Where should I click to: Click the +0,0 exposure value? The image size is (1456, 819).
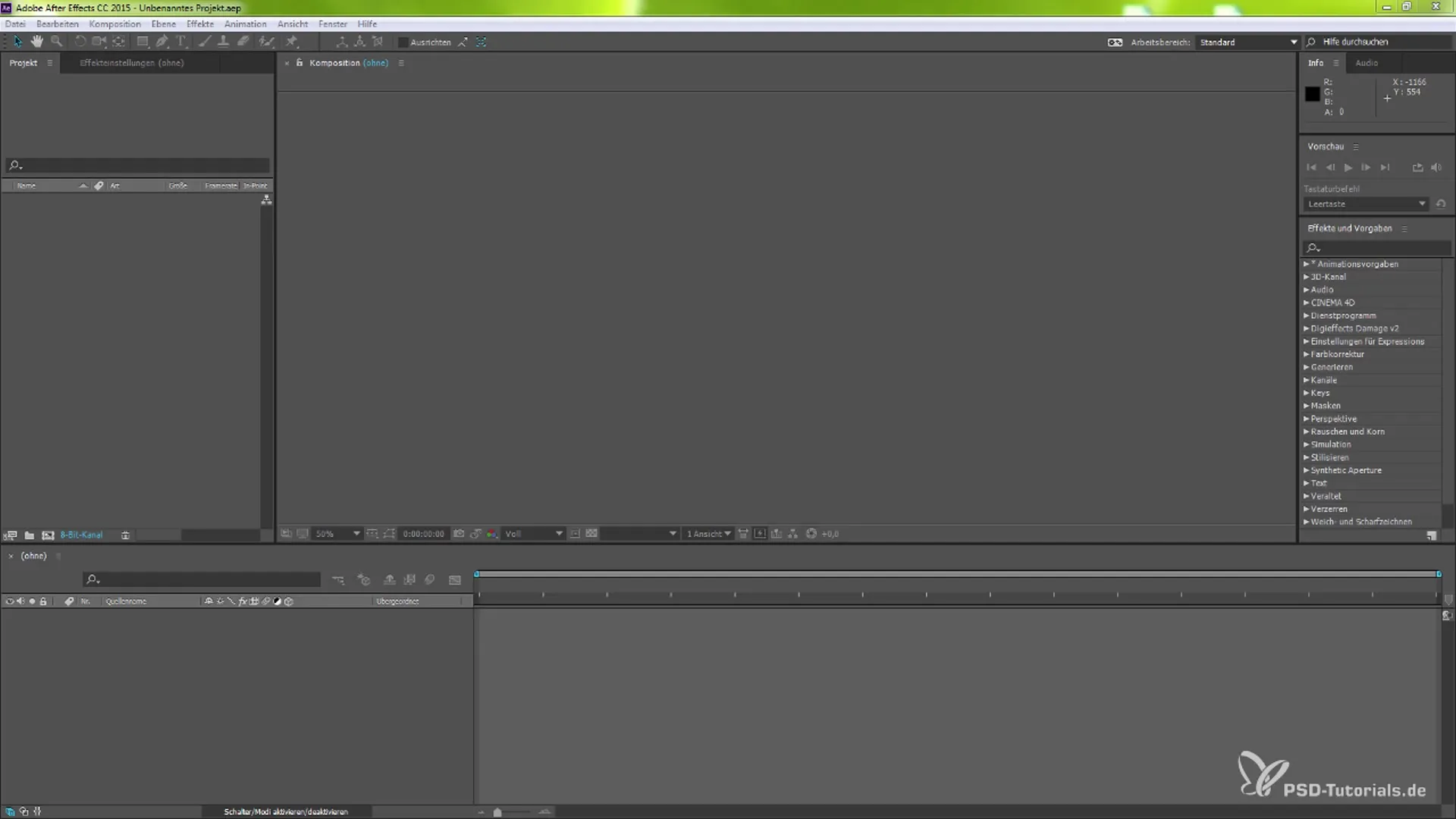(830, 534)
